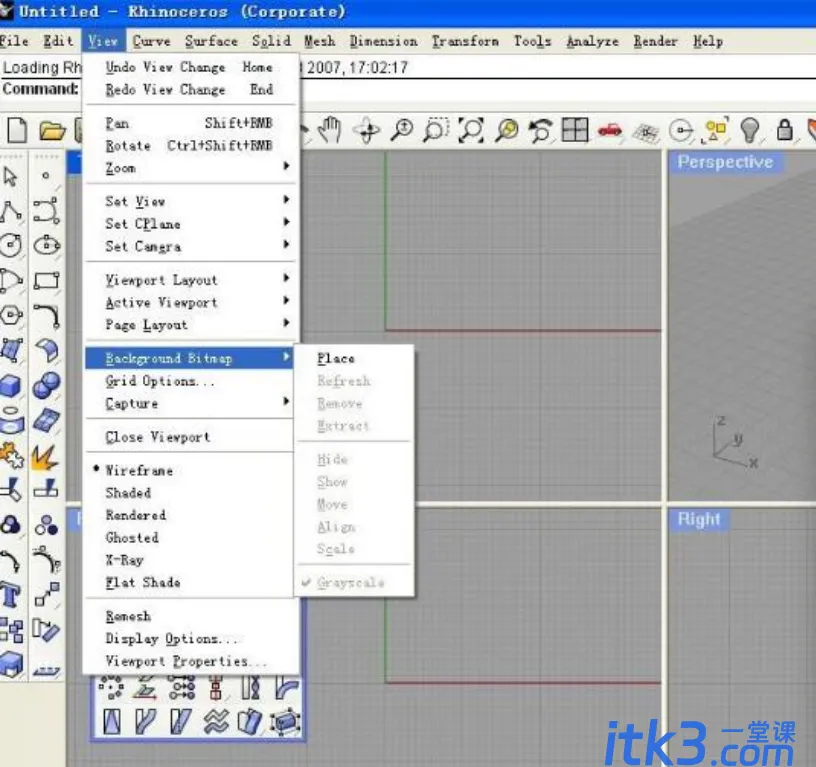Choose Place in Background Bitmap submenu

(355, 359)
